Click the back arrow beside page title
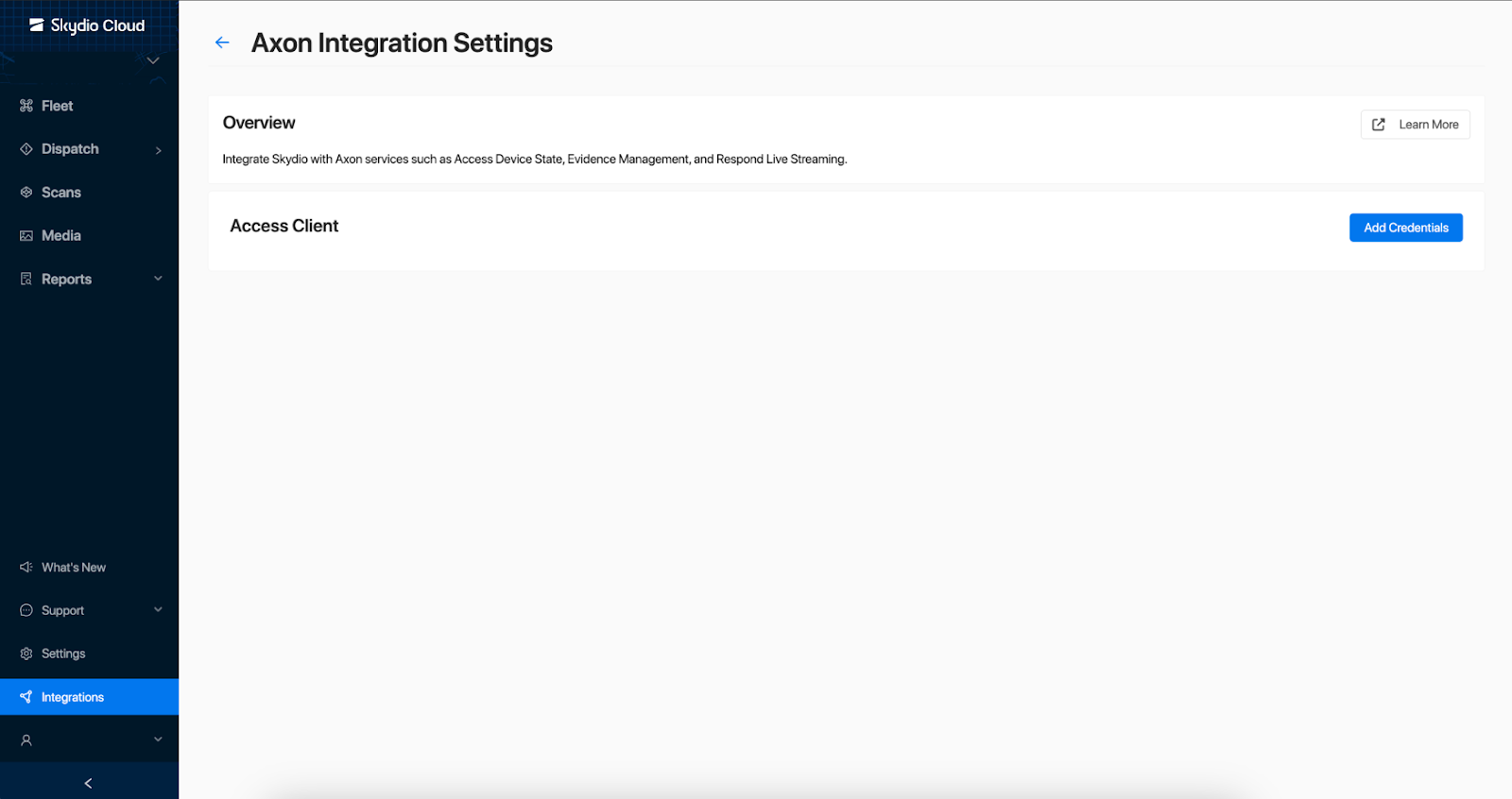 [x=222, y=42]
